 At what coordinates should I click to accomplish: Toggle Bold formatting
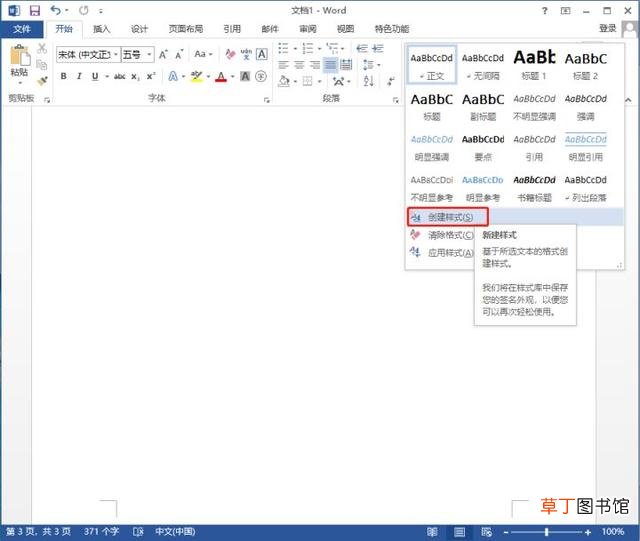pyautogui.click(x=64, y=76)
